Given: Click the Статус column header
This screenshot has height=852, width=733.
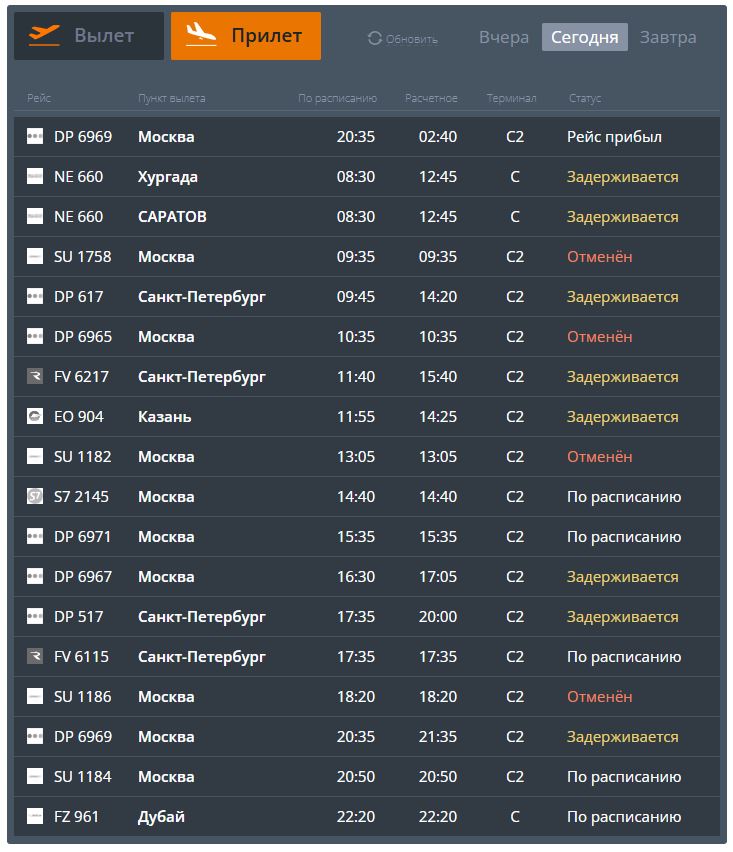Looking at the screenshot, I should (585, 98).
